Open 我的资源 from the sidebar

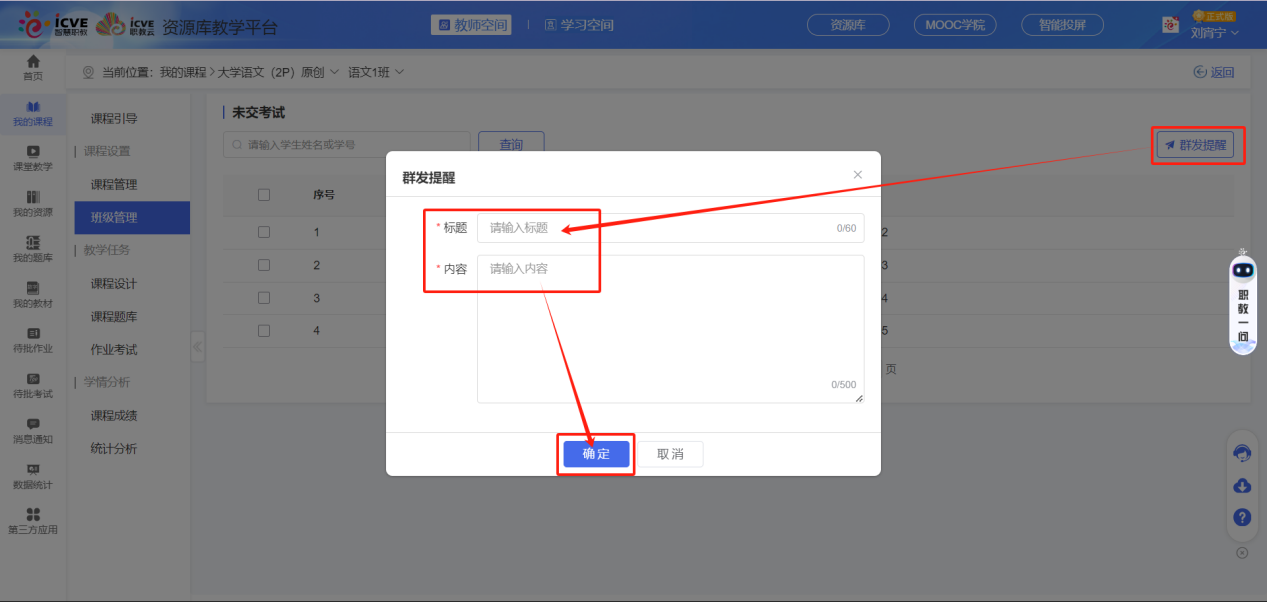click(x=32, y=203)
